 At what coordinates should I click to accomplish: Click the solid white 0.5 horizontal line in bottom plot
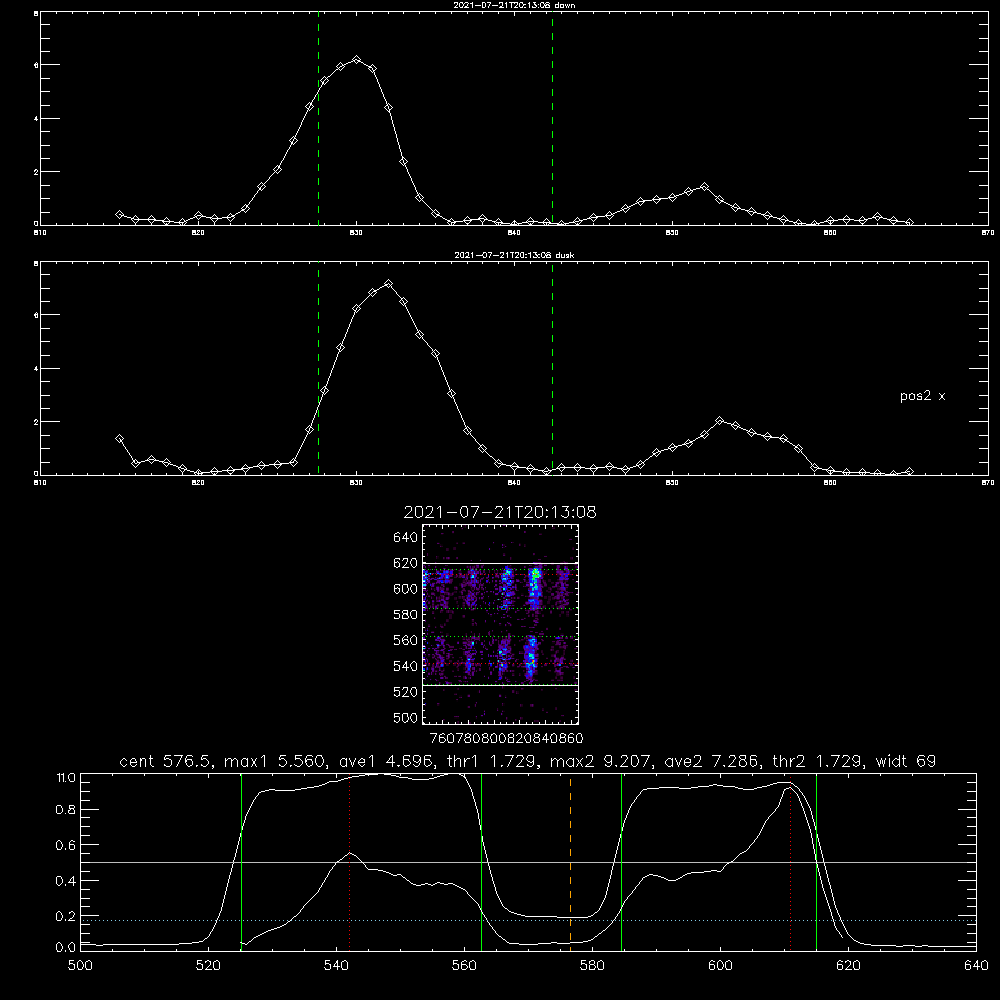tap(528, 863)
